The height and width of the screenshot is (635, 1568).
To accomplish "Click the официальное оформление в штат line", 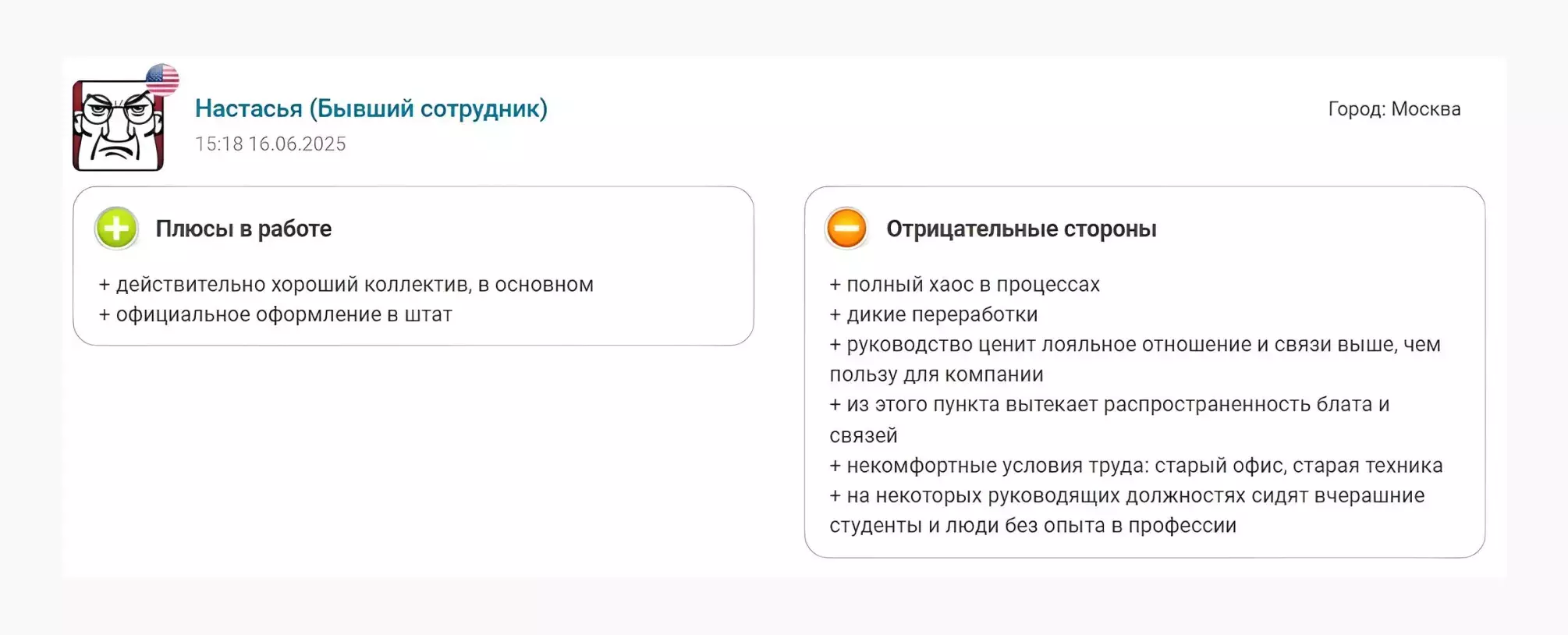I will tap(275, 314).
